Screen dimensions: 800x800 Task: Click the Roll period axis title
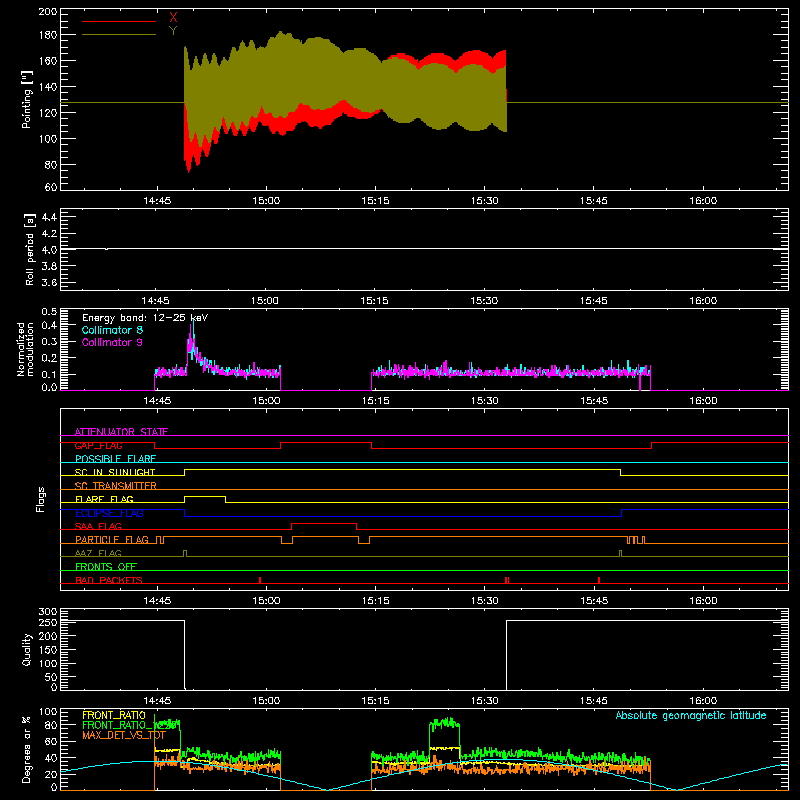[x=30, y=249]
